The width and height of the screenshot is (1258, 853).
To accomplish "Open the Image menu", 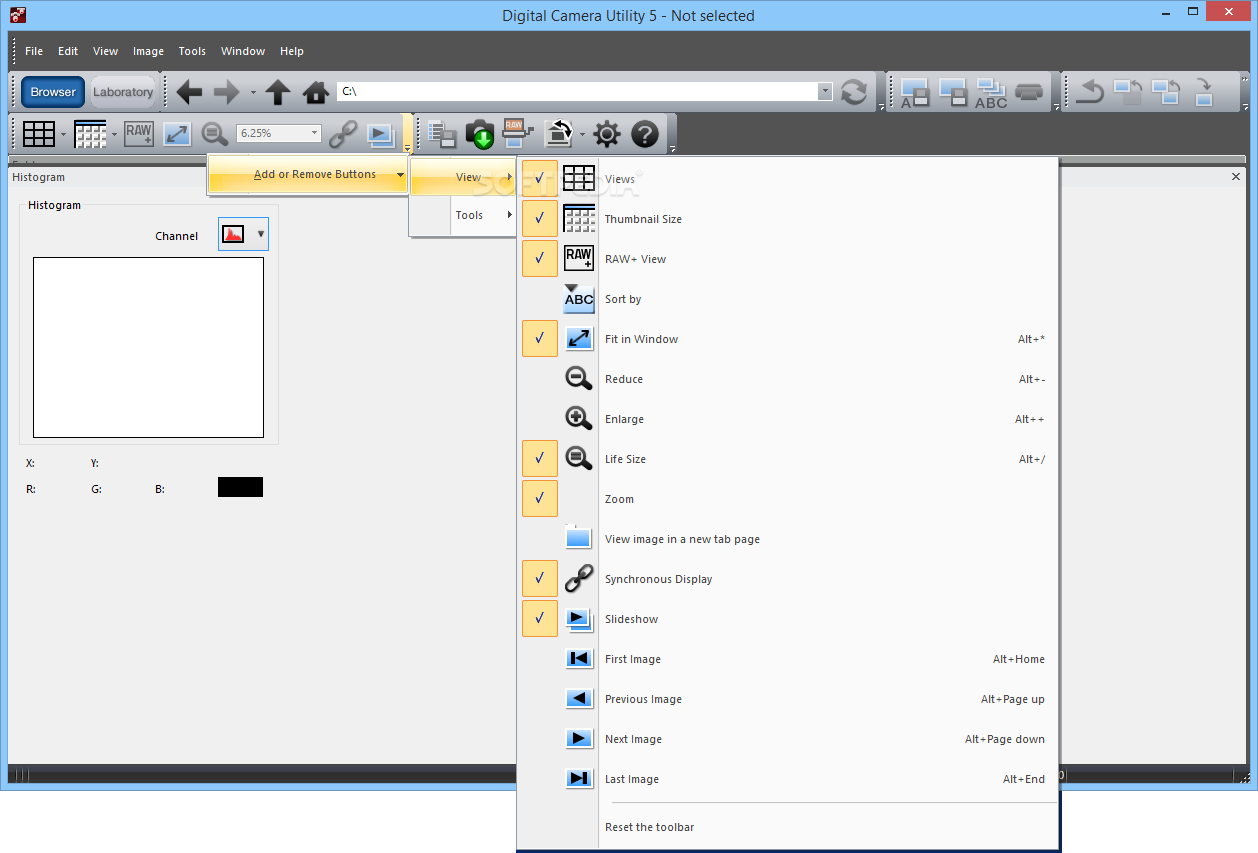I will click(x=148, y=51).
